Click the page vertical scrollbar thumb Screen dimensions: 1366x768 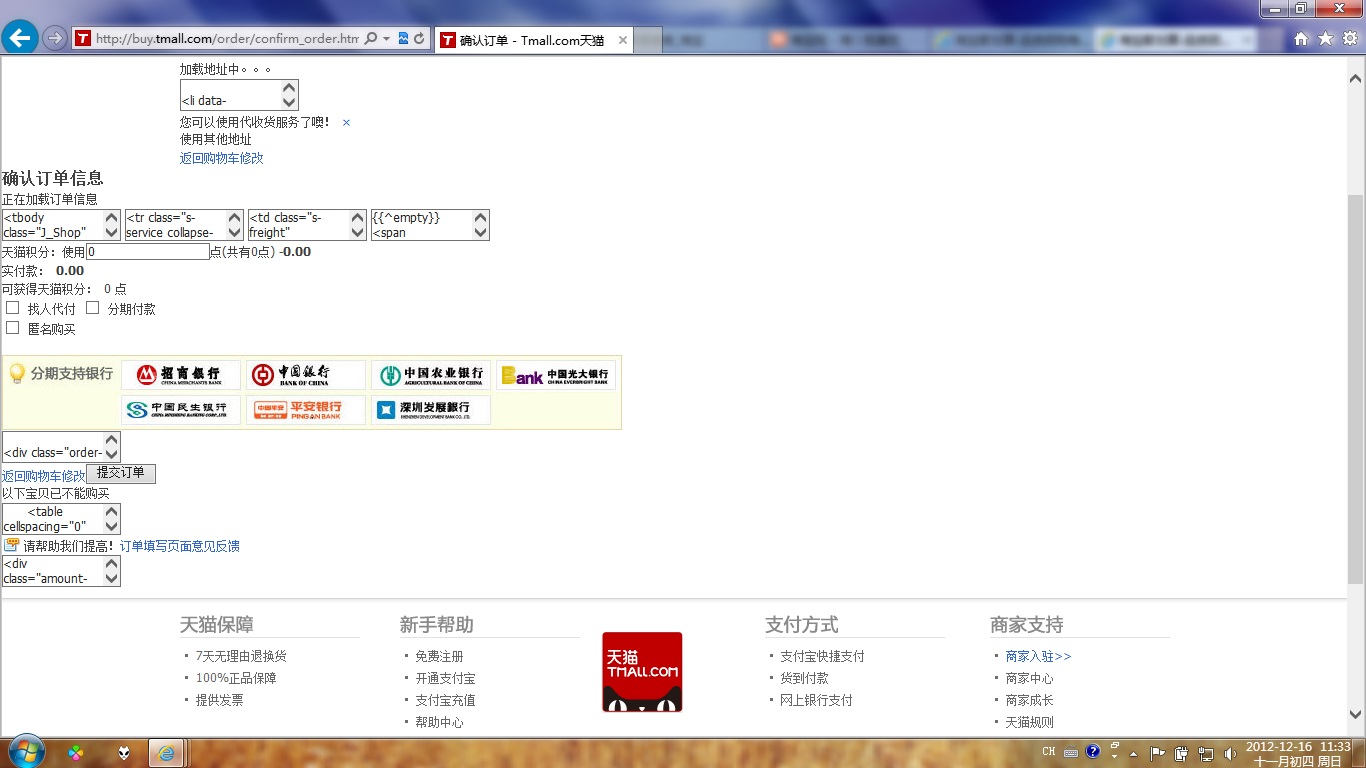coord(1356,390)
